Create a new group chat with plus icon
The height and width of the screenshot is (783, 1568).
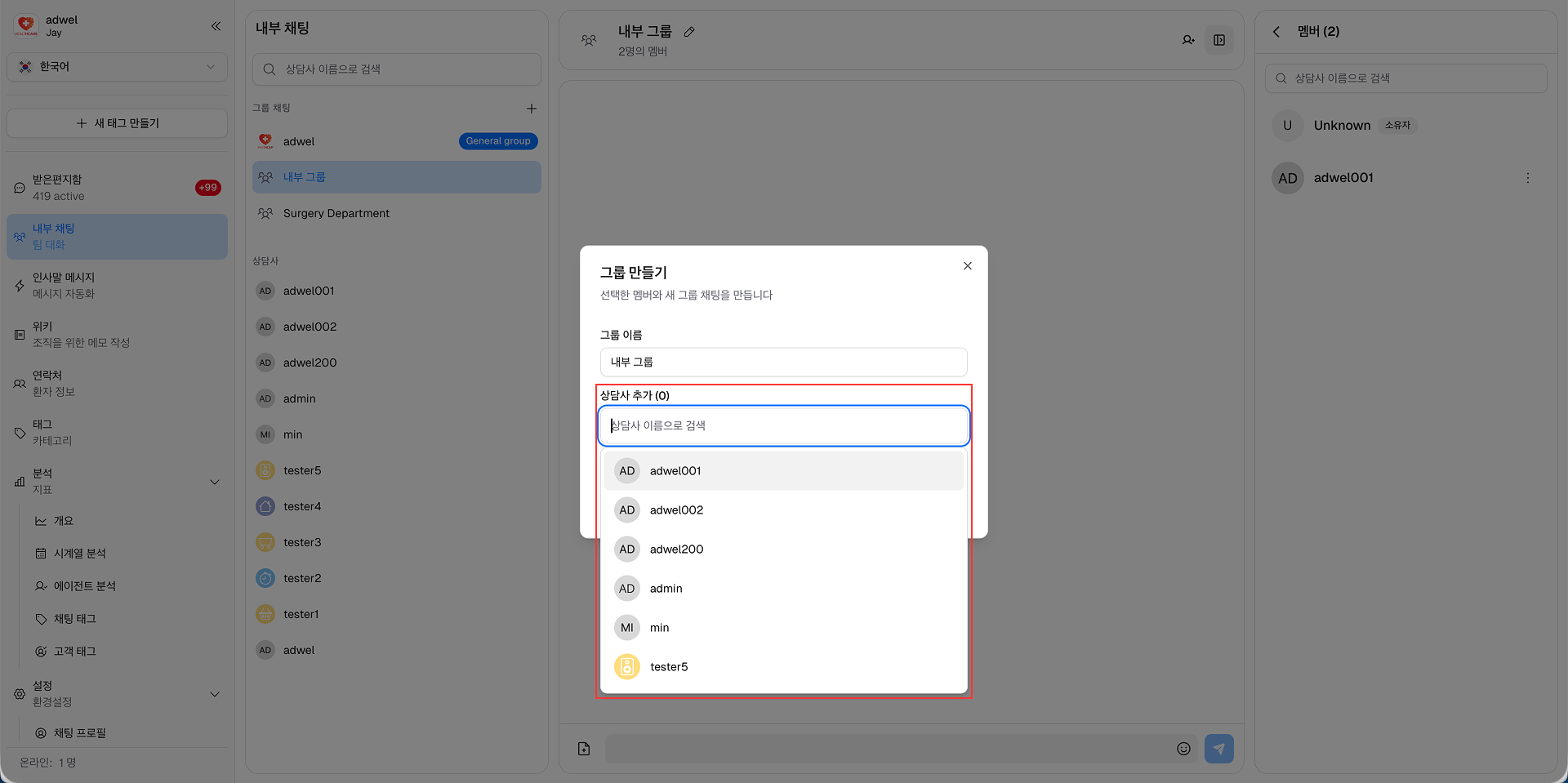tap(532, 108)
